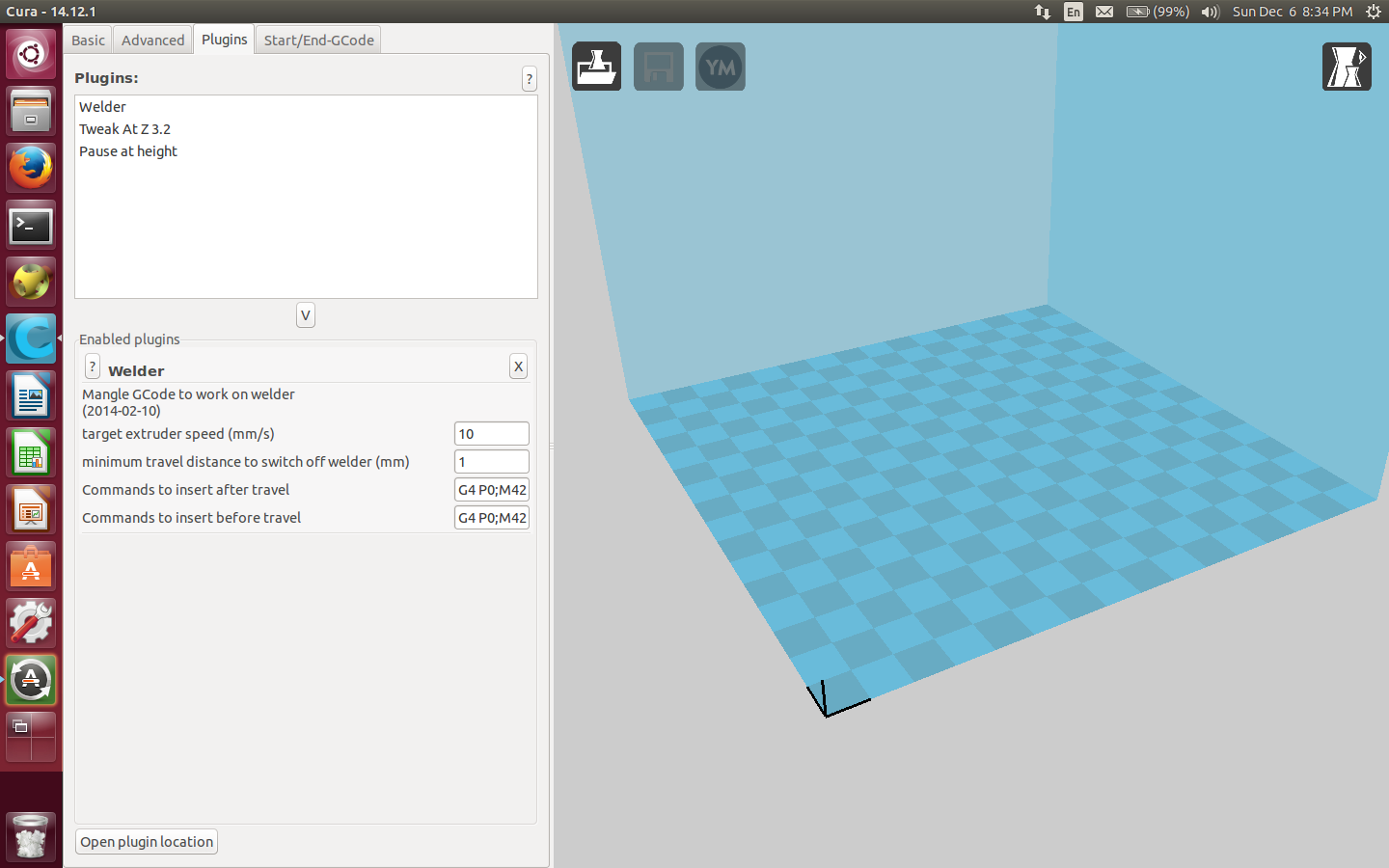Screen dimensions: 1389x868
Task: Click the Open plugin location button
Action: point(147,842)
